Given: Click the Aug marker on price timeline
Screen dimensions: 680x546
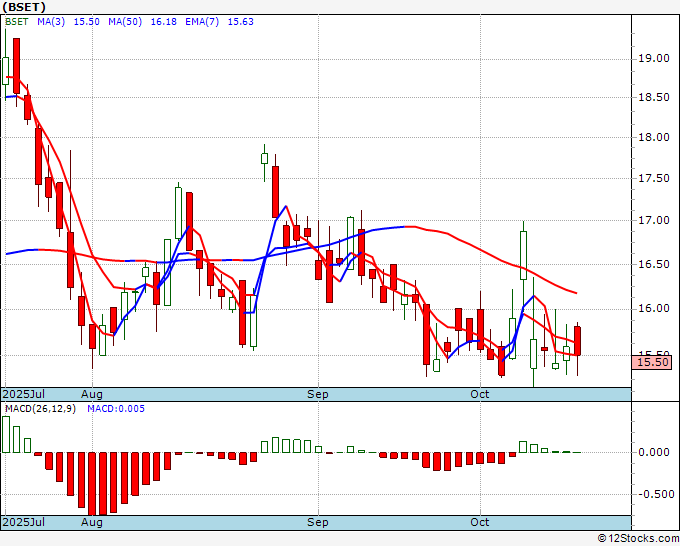Looking at the screenshot, I should click(92, 394).
